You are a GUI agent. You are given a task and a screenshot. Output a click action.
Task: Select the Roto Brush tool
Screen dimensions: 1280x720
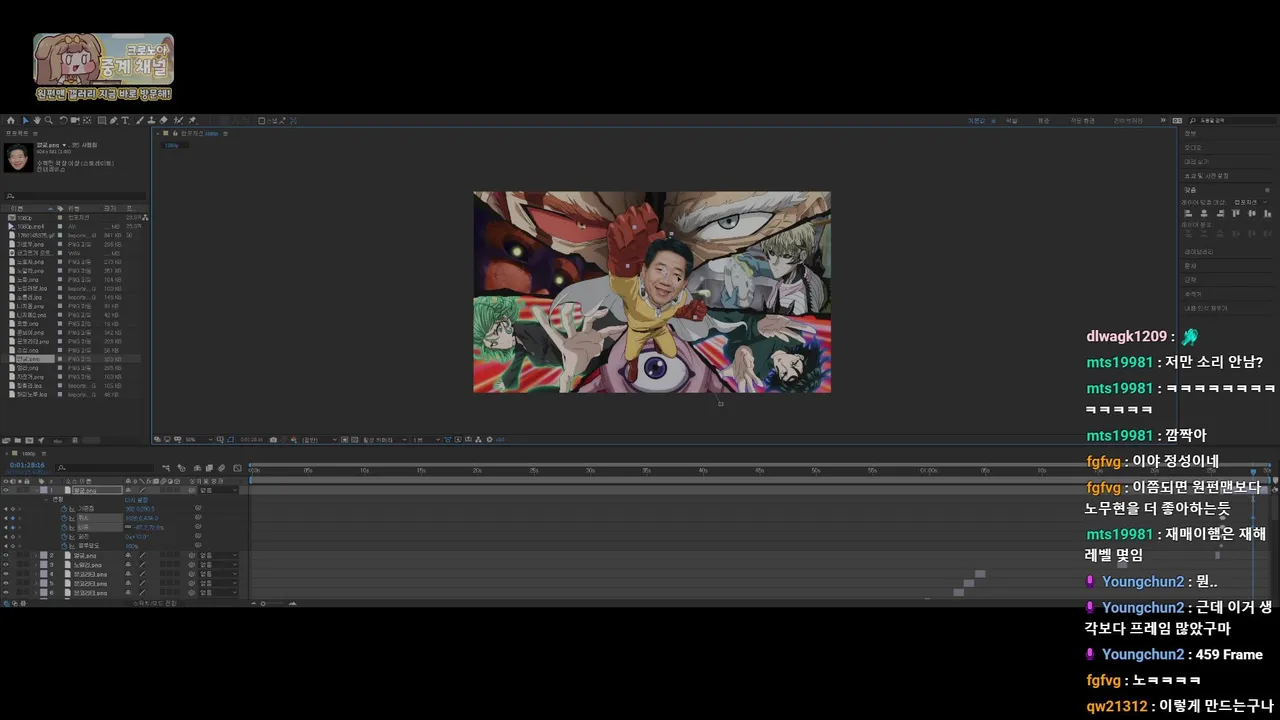[178, 120]
